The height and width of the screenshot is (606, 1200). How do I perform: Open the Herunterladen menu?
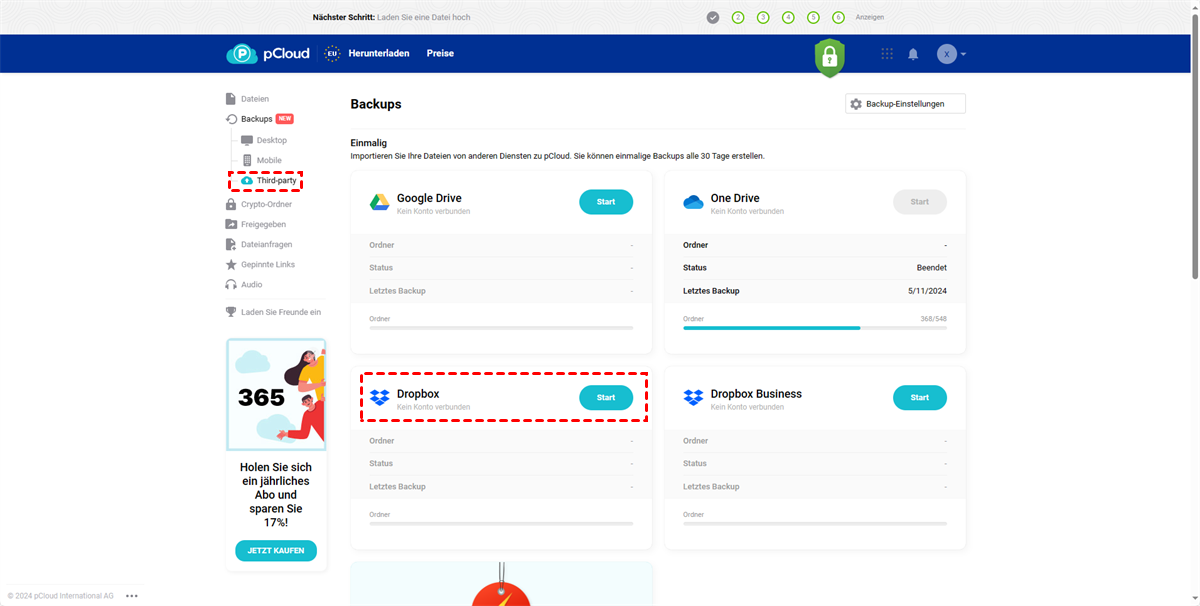(379, 54)
